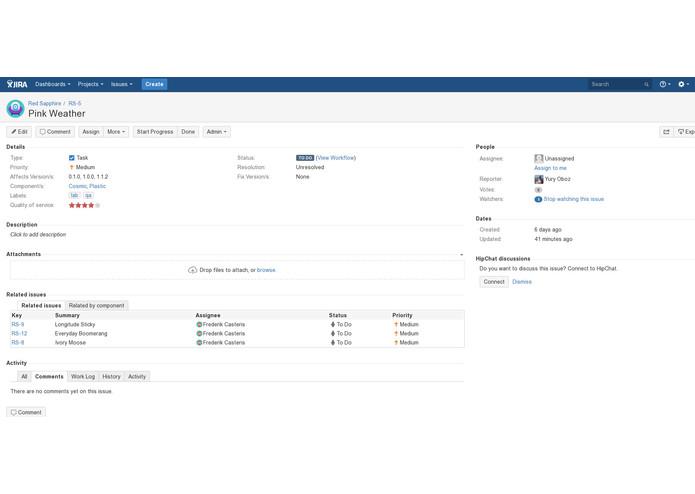Select the Work Log tab
Viewport: 695px width, 494px height.
click(83, 376)
